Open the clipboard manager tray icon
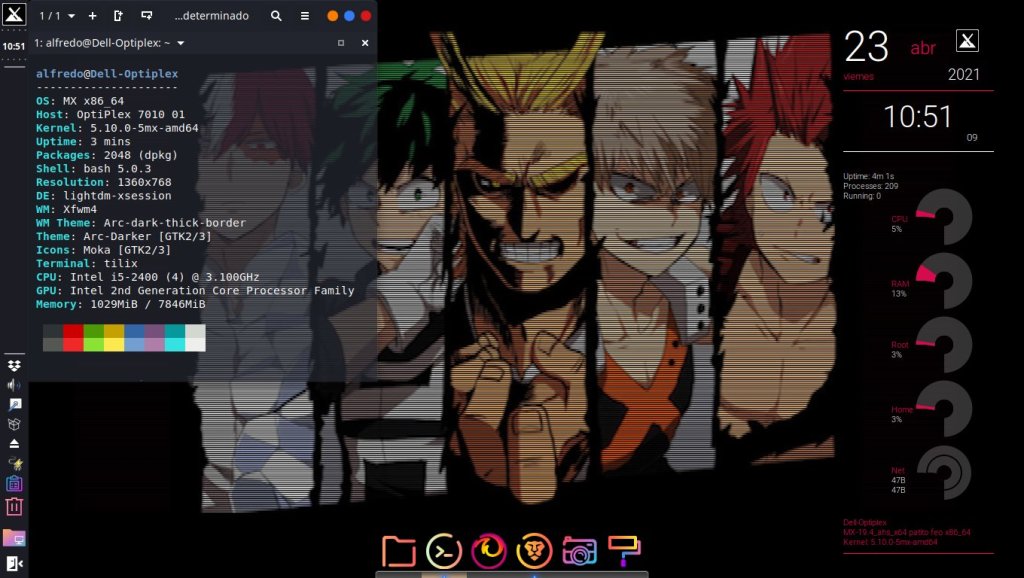Screen dimensions: 1024x578 tap(14, 483)
